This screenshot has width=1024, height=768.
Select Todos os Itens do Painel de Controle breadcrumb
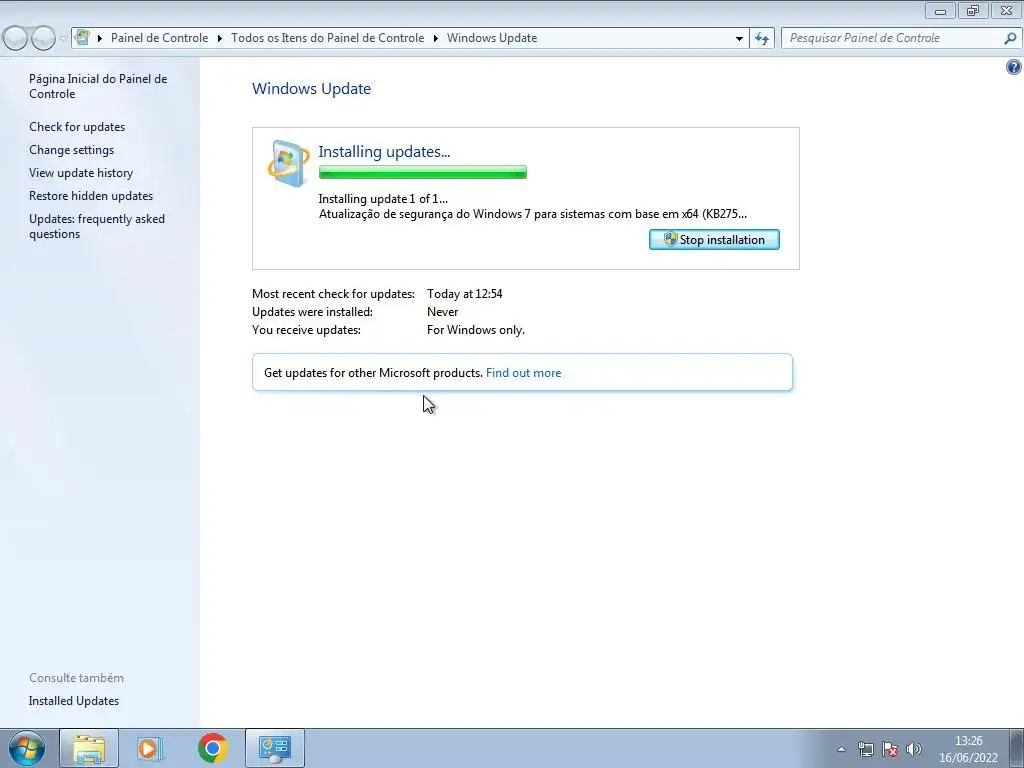[328, 38]
